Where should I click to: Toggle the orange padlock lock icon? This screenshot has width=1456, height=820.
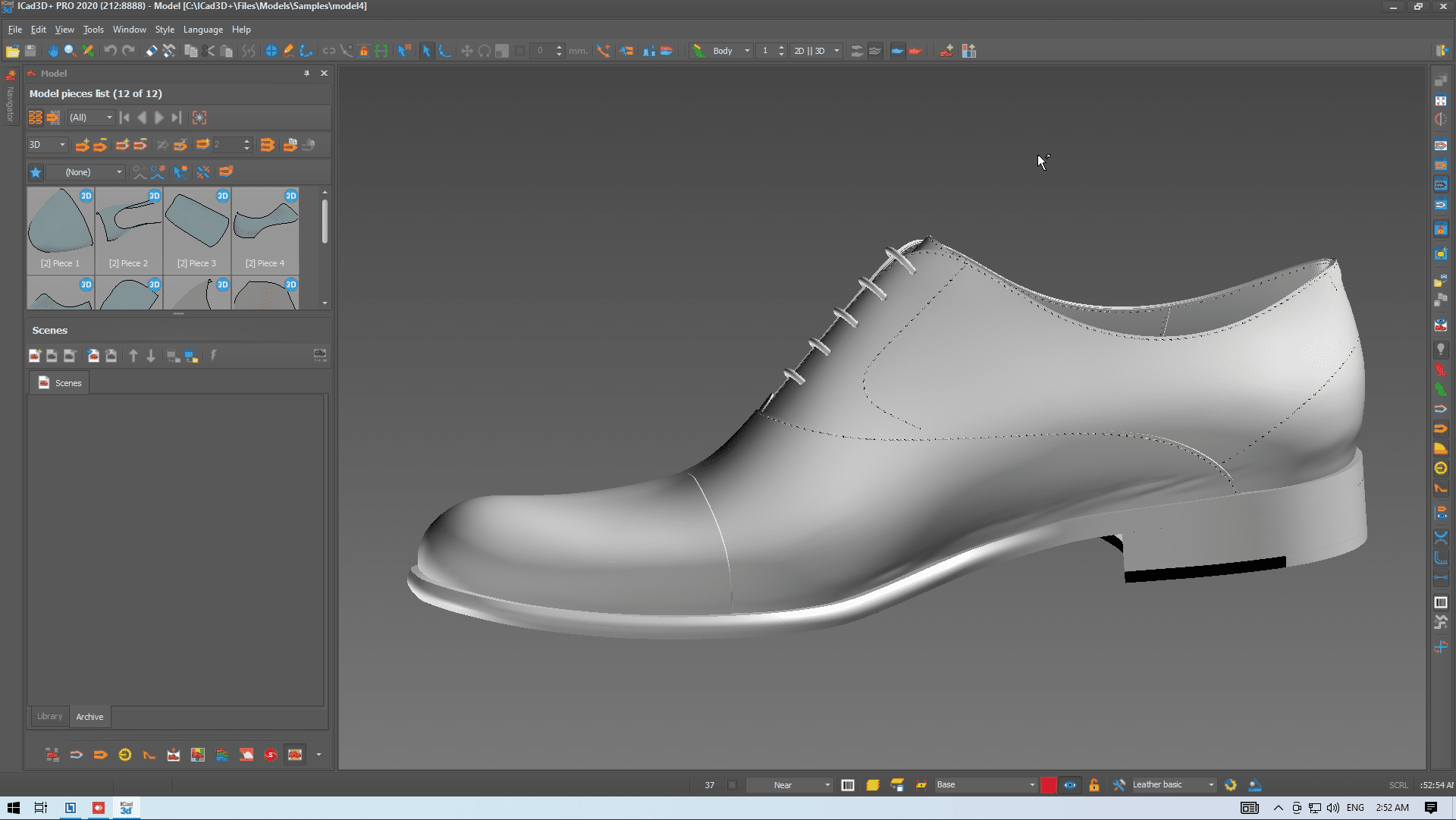tap(1094, 785)
